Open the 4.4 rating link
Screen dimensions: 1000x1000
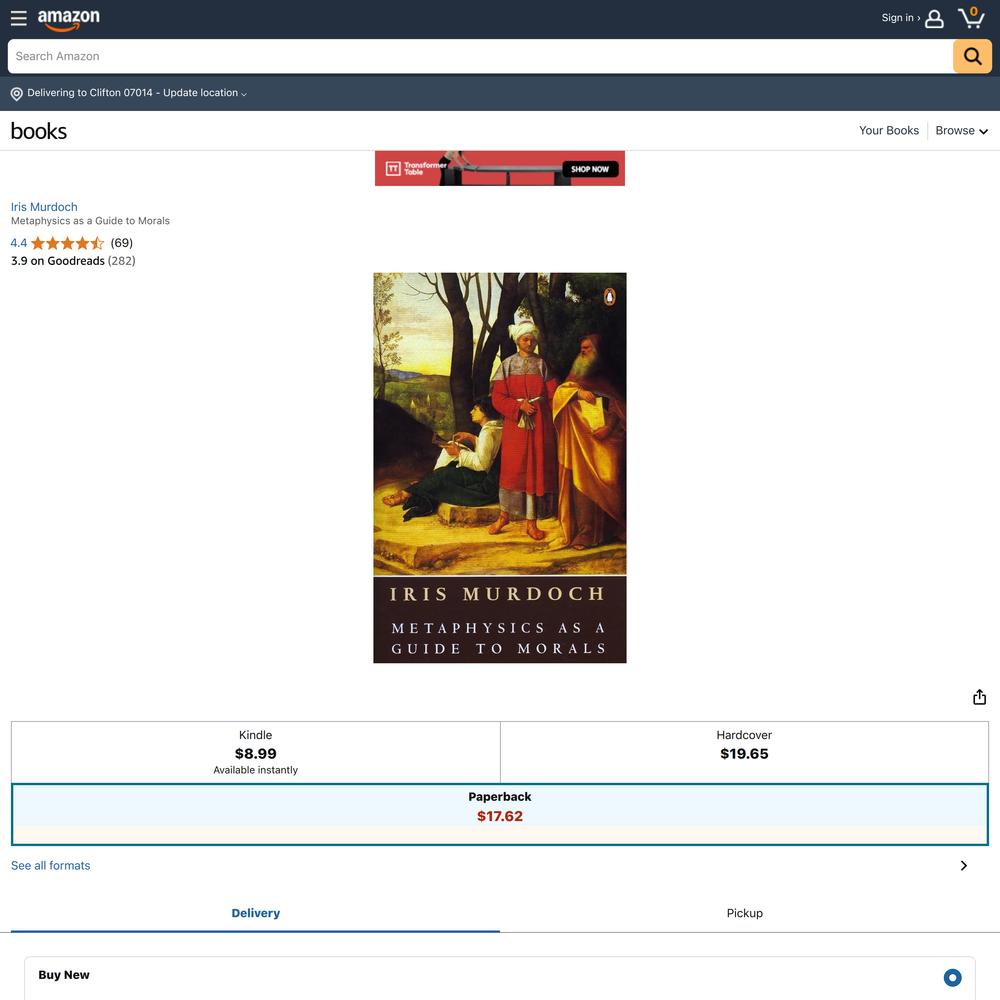click(18, 243)
